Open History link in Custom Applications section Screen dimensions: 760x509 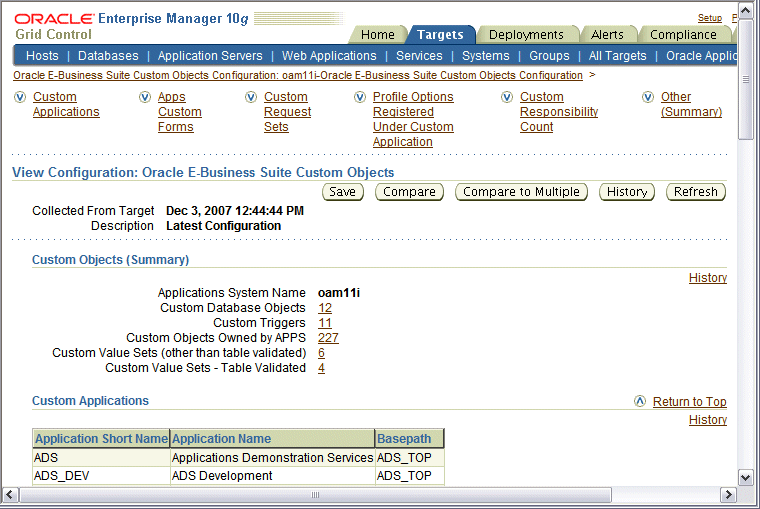point(708,420)
